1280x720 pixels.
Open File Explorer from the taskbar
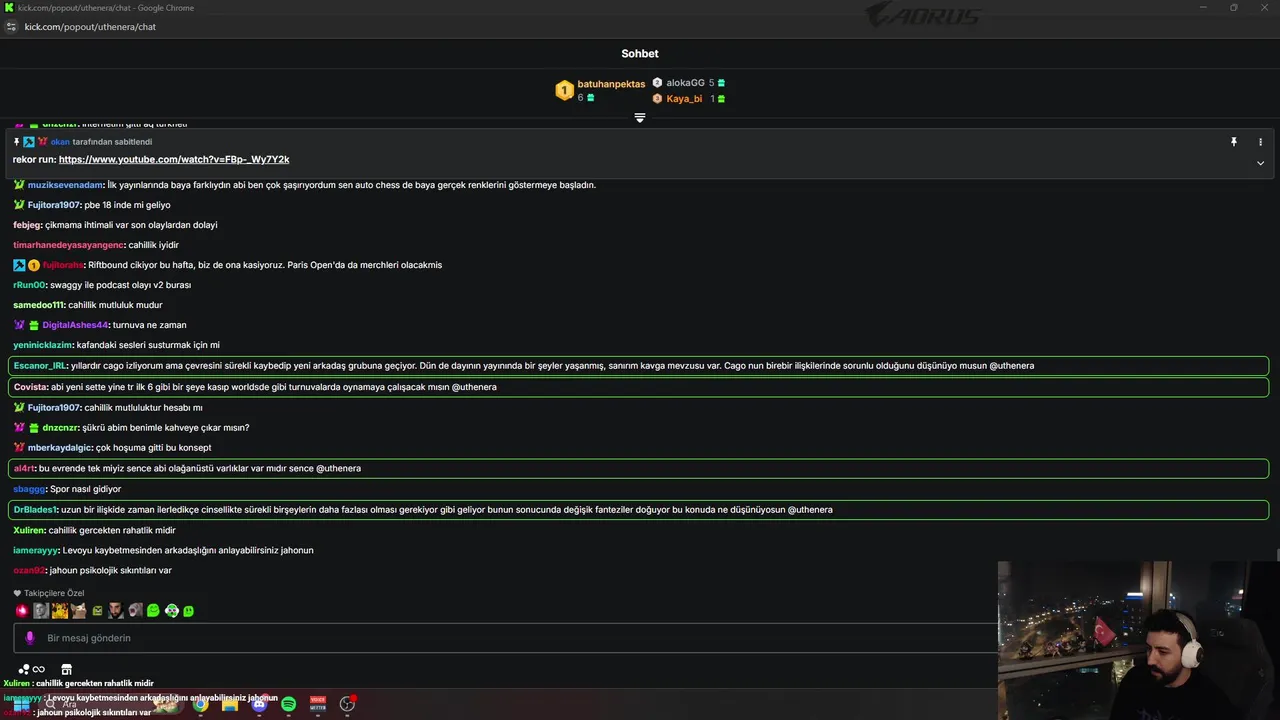(x=229, y=704)
